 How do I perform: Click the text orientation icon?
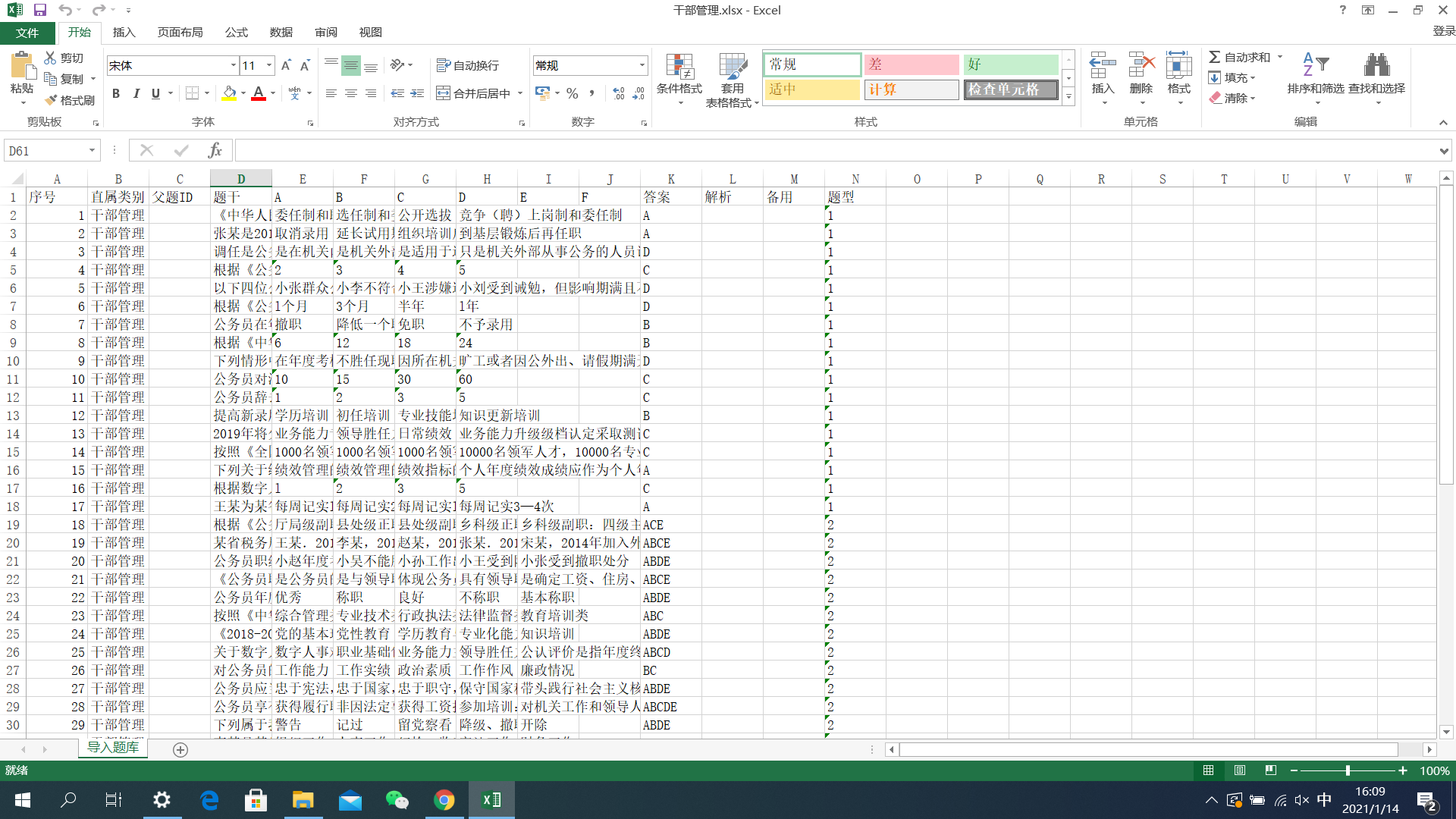(x=397, y=65)
